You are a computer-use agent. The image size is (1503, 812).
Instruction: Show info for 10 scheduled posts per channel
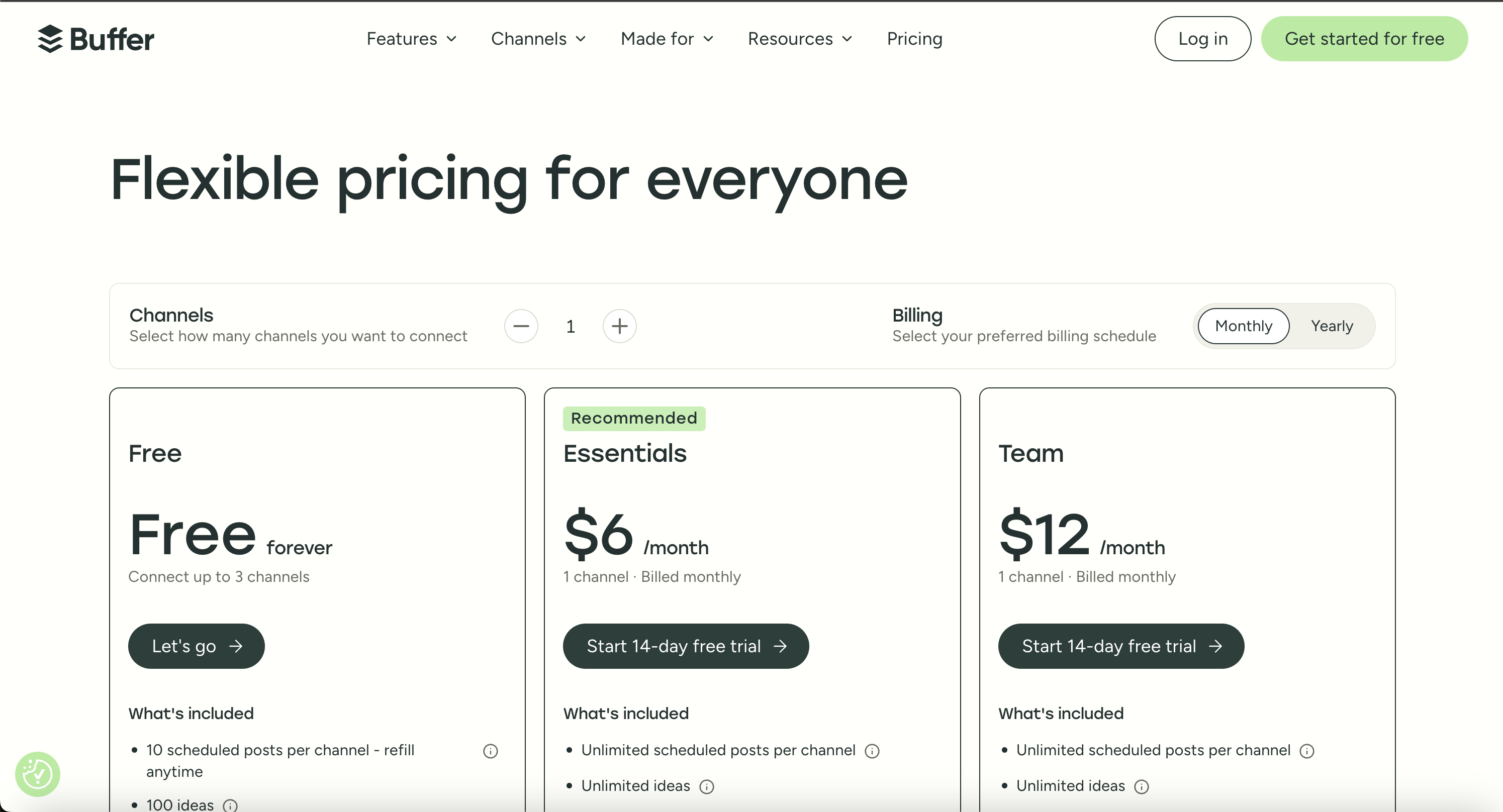coord(491,751)
